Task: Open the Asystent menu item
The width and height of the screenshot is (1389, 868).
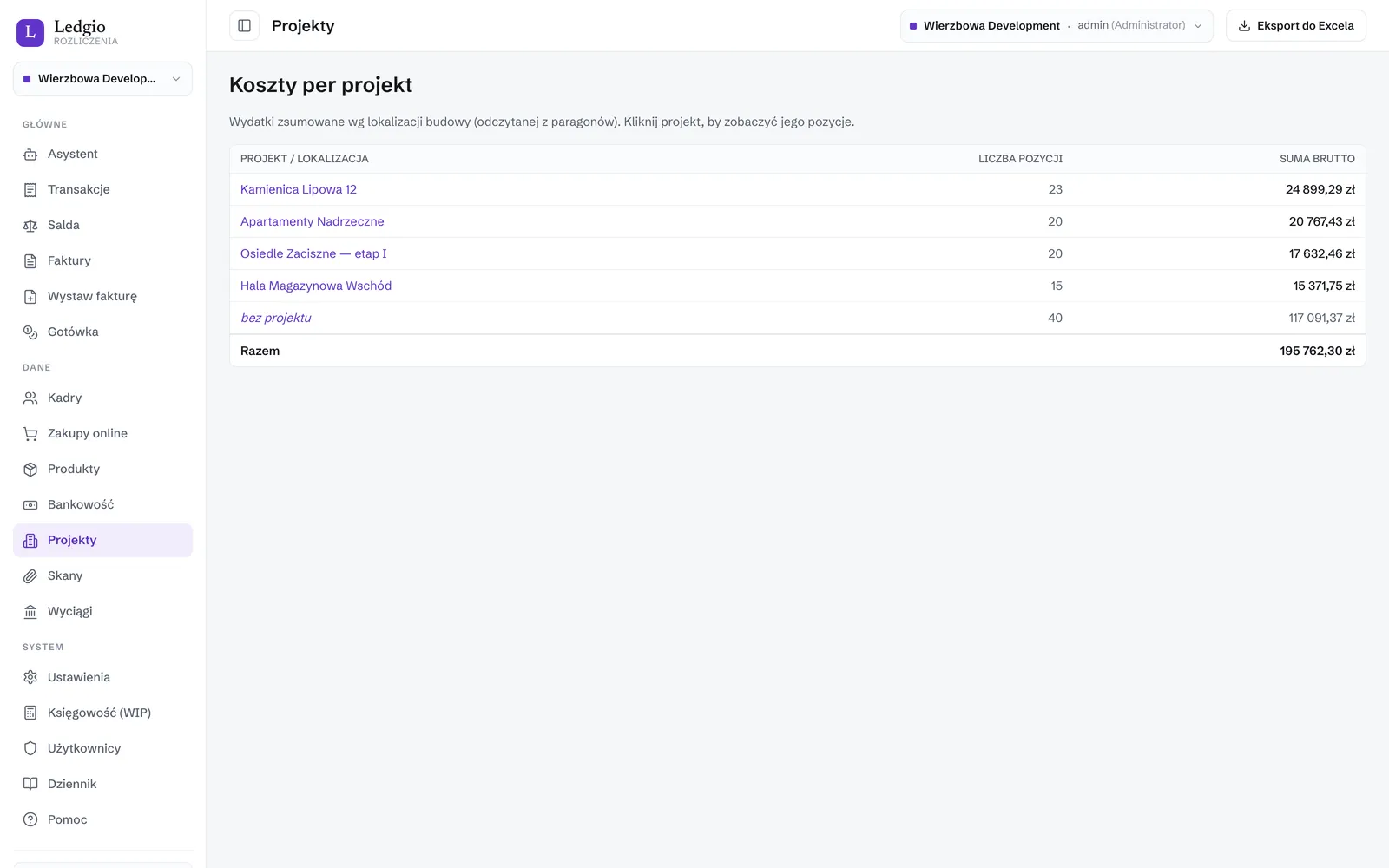Action: (102, 155)
